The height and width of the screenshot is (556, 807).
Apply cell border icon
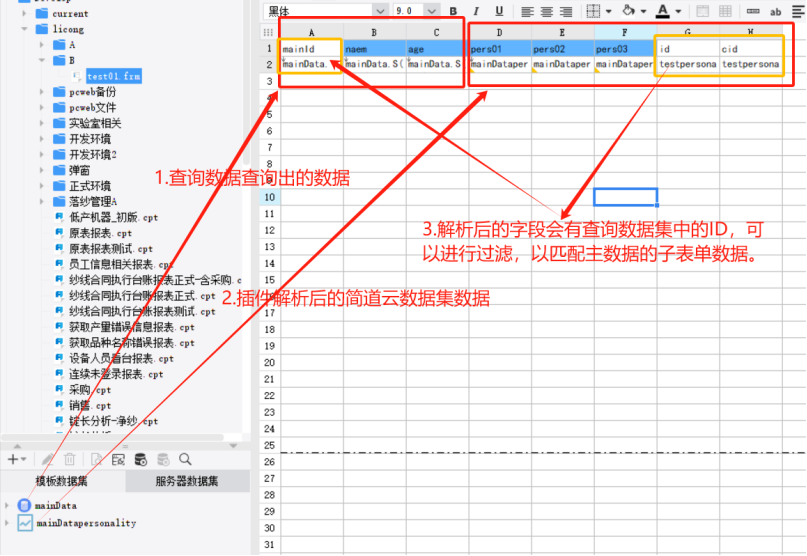(593, 11)
